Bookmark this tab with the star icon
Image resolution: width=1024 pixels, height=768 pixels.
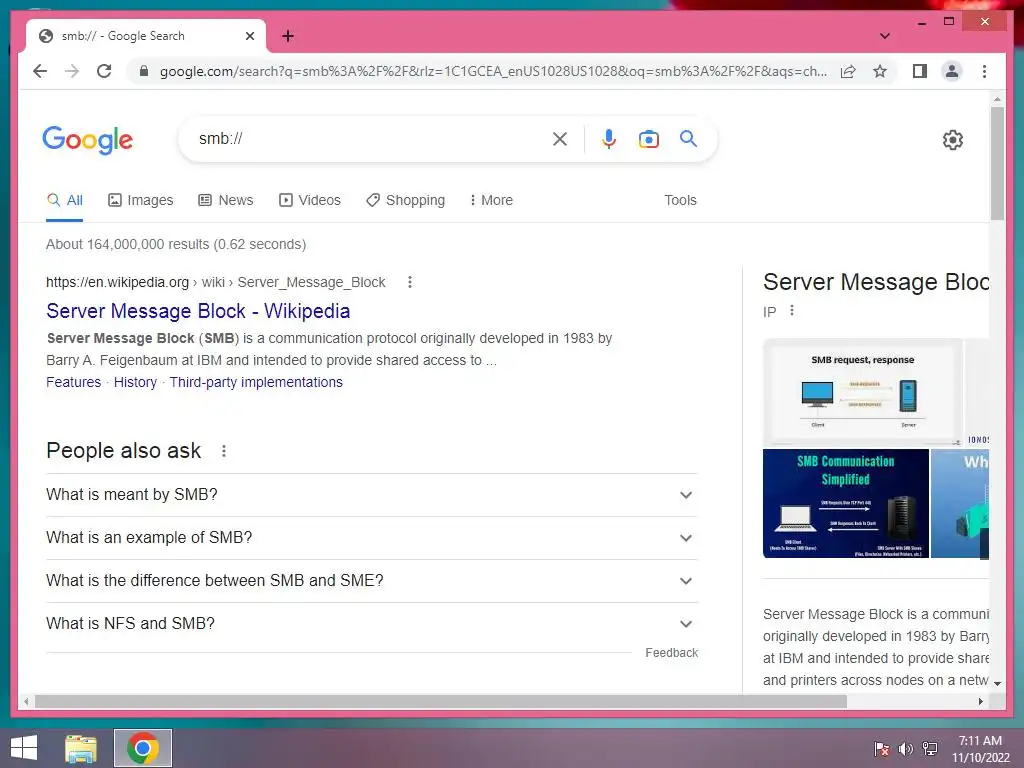(x=880, y=71)
